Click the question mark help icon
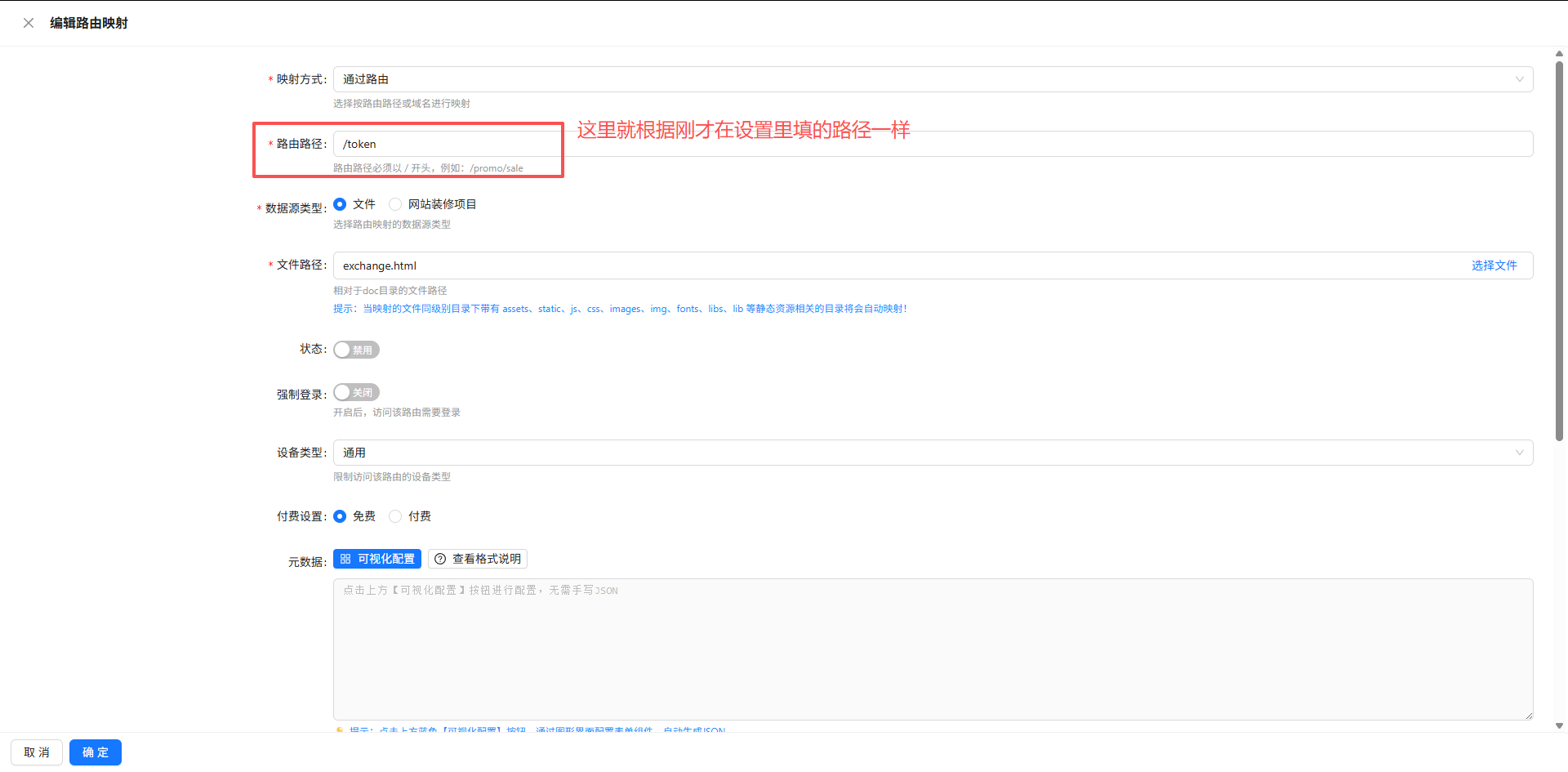 pos(440,559)
